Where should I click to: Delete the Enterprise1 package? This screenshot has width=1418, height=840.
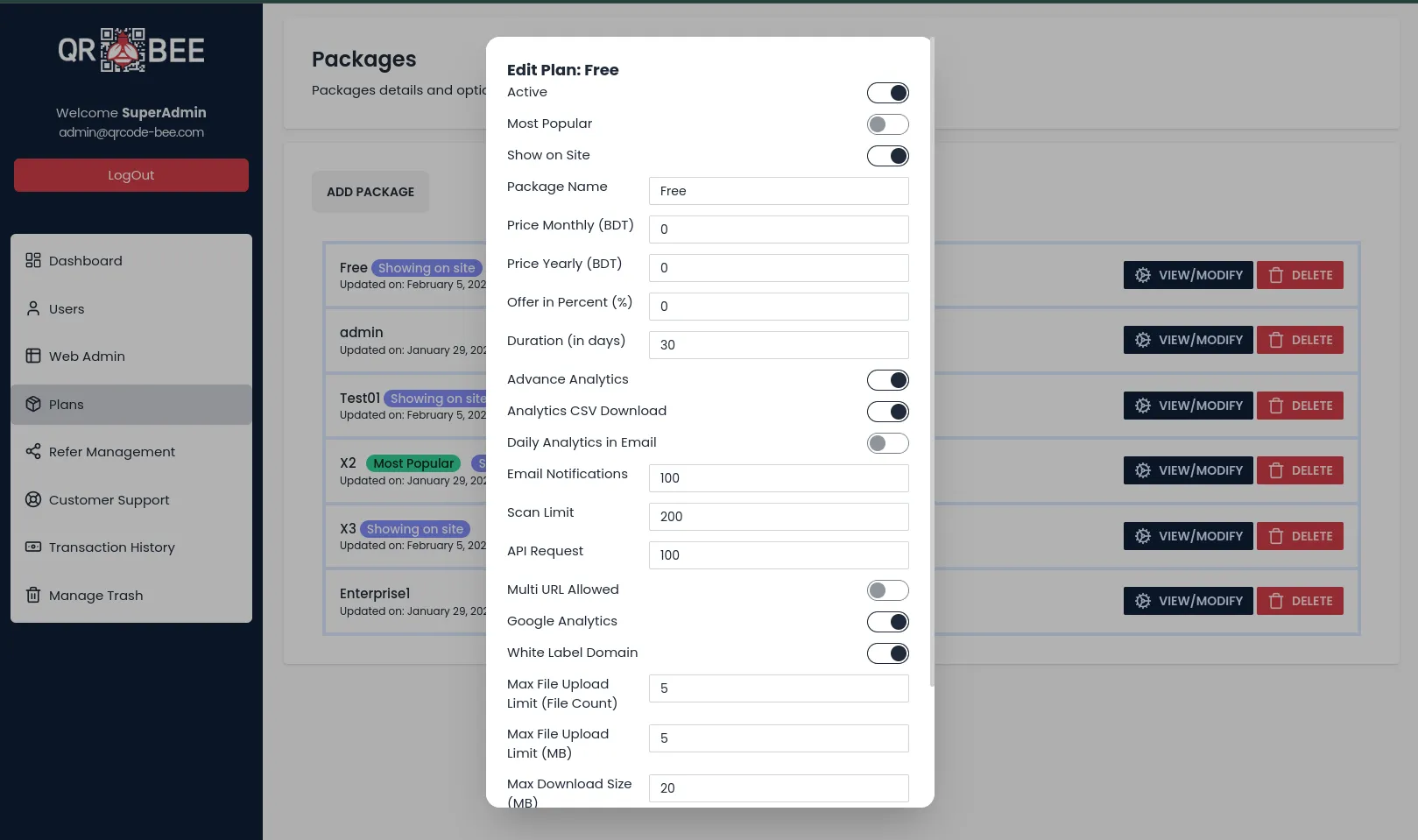(1300, 601)
